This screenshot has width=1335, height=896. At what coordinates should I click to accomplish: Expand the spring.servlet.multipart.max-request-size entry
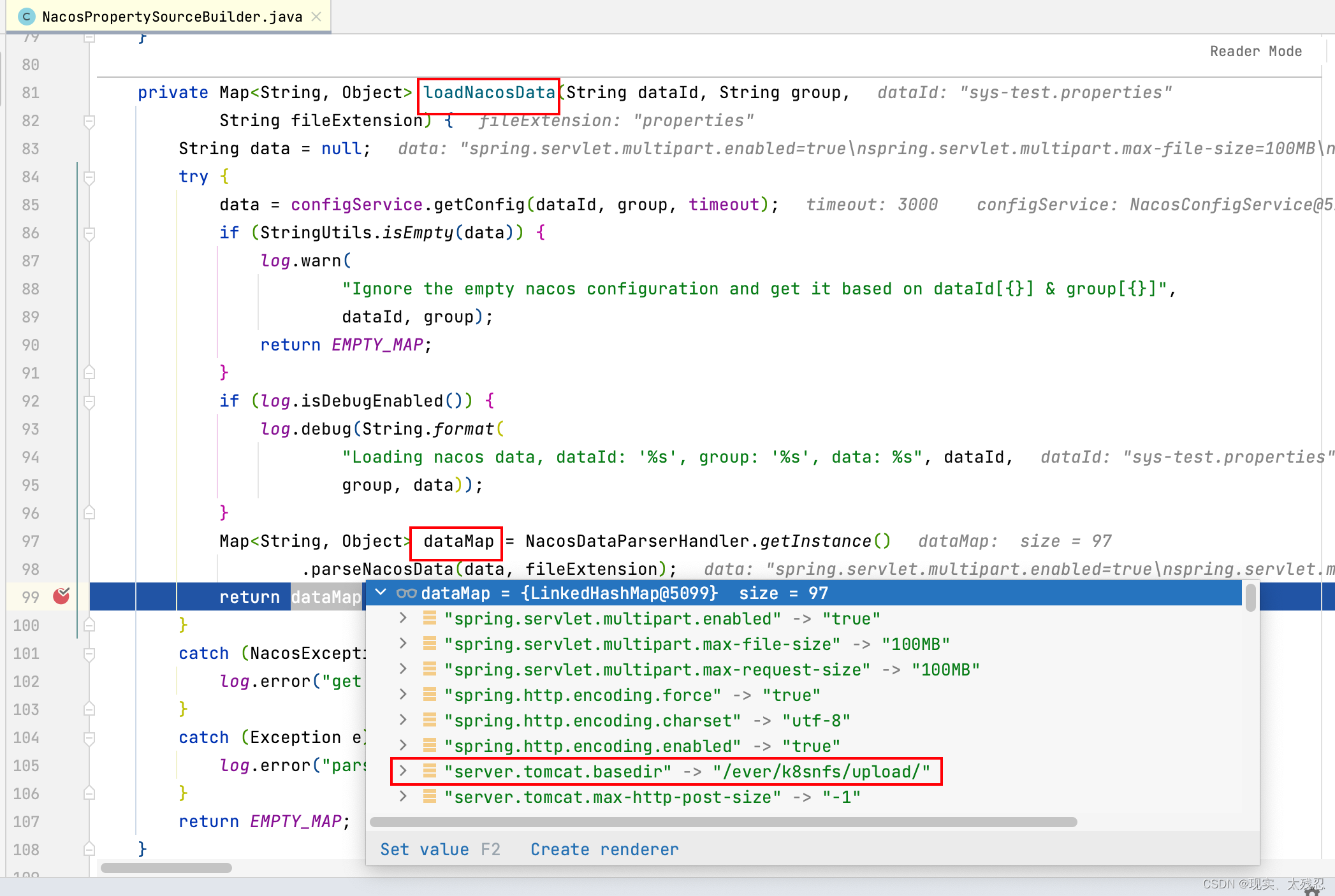click(x=402, y=669)
